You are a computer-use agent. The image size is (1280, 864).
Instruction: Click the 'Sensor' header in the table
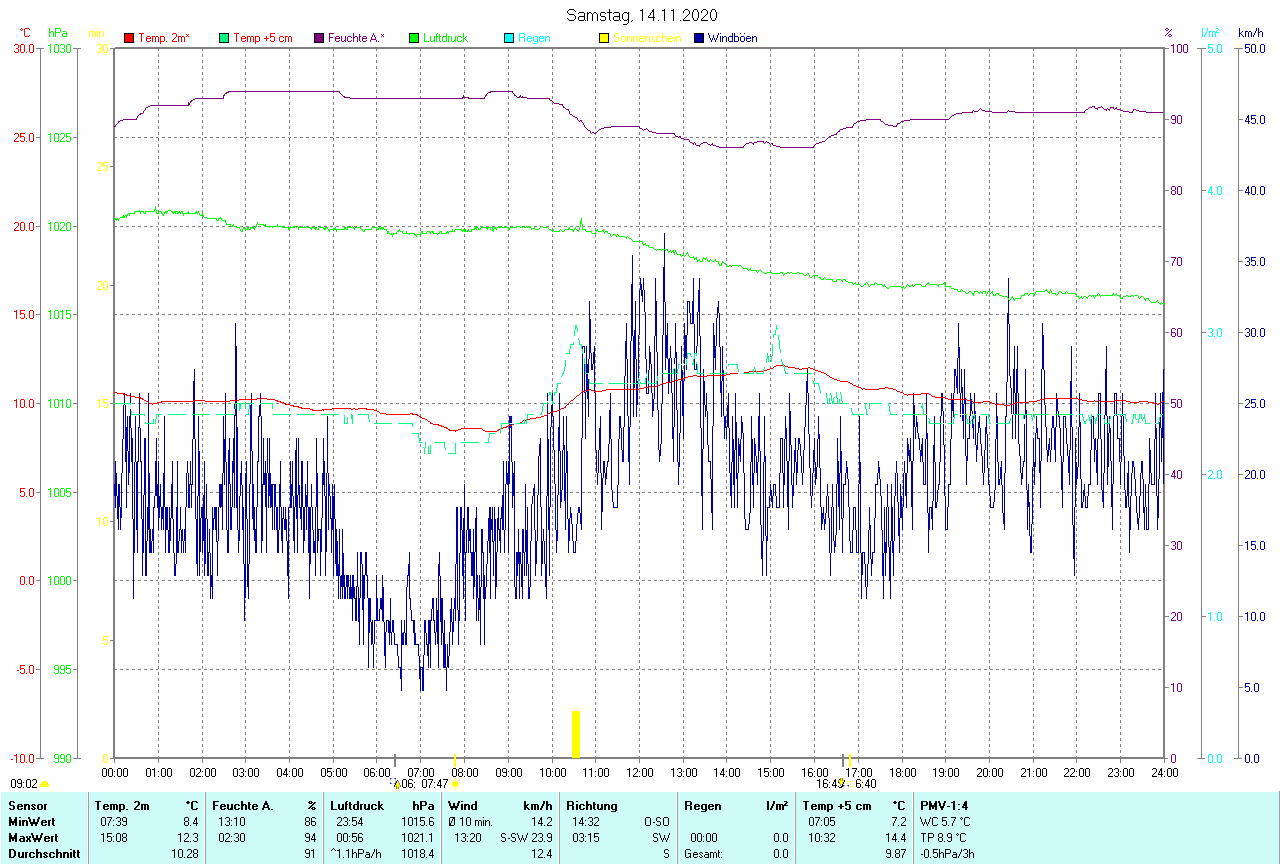pyautogui.click(x=26, y=806)
